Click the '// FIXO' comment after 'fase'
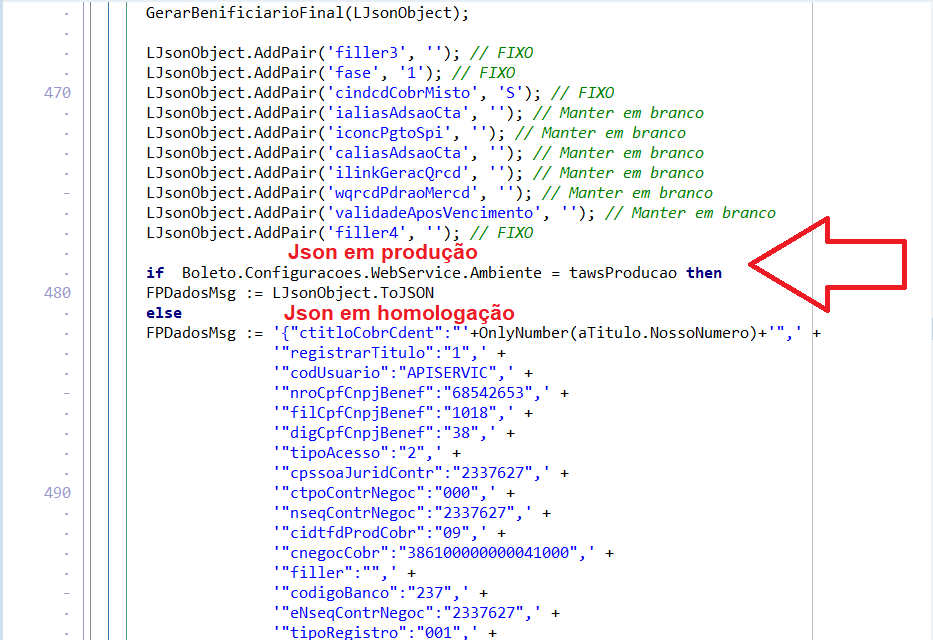This screenshot has height=640, width=933. [x=484, y=73]
